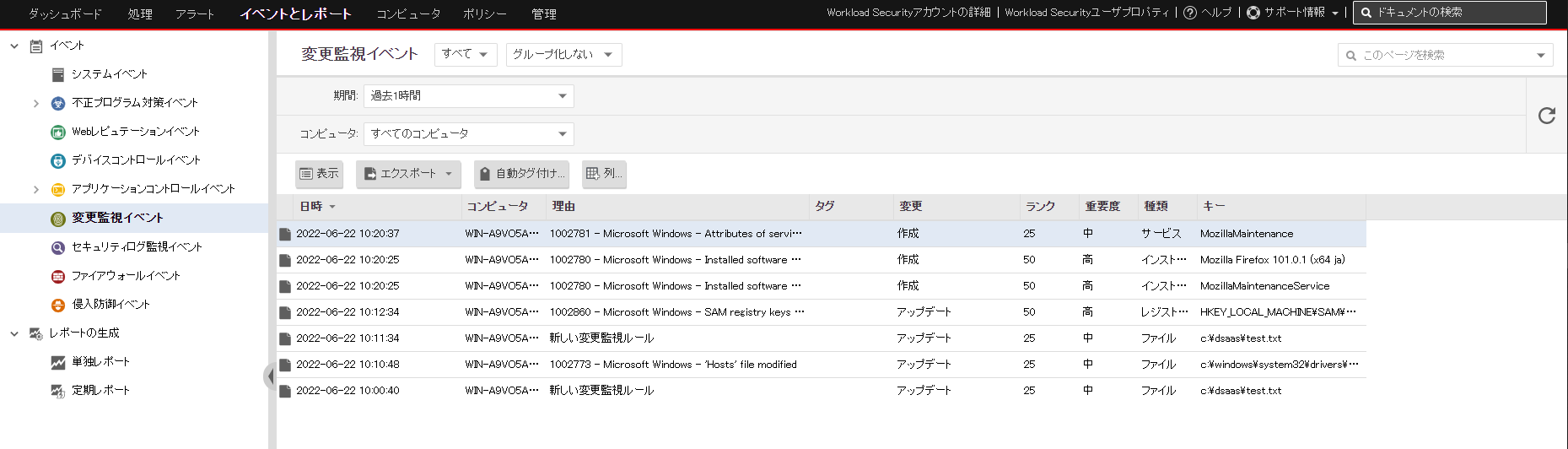The width and height of the screenshot is (1568, 449).
Task: Open the Dashboard (ダッシュボード) menu
Action: click(x=65, y=14)
